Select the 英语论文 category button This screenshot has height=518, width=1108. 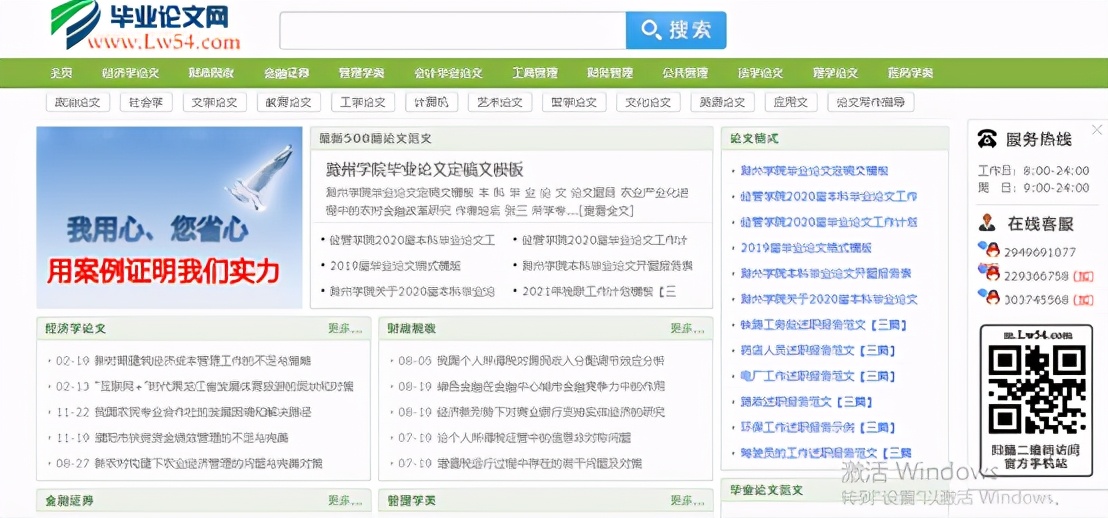pos(722,102)
